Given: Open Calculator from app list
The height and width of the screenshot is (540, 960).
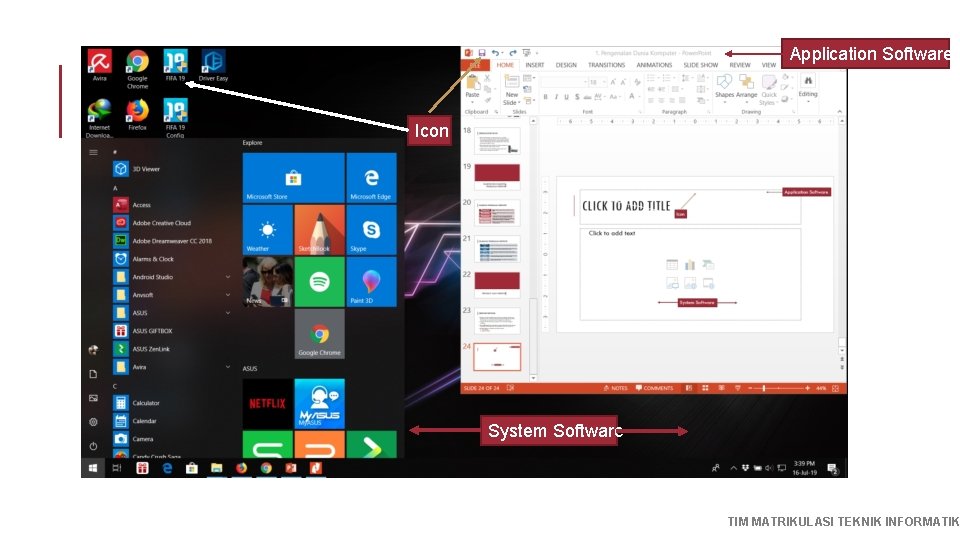Looking at the screenshot, I should [x=172, y=403].
